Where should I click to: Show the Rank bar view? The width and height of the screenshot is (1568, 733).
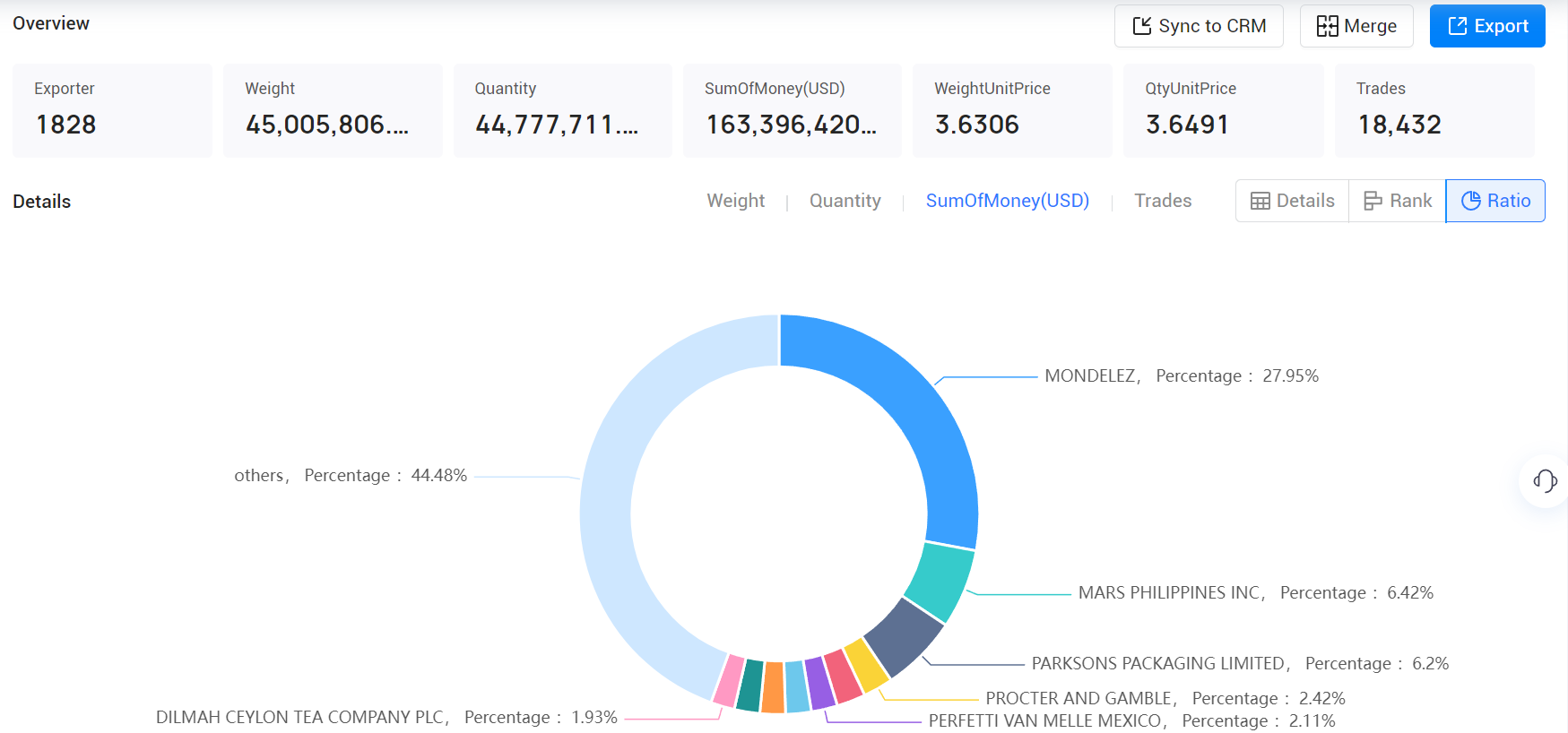[x=1398, y=201]
